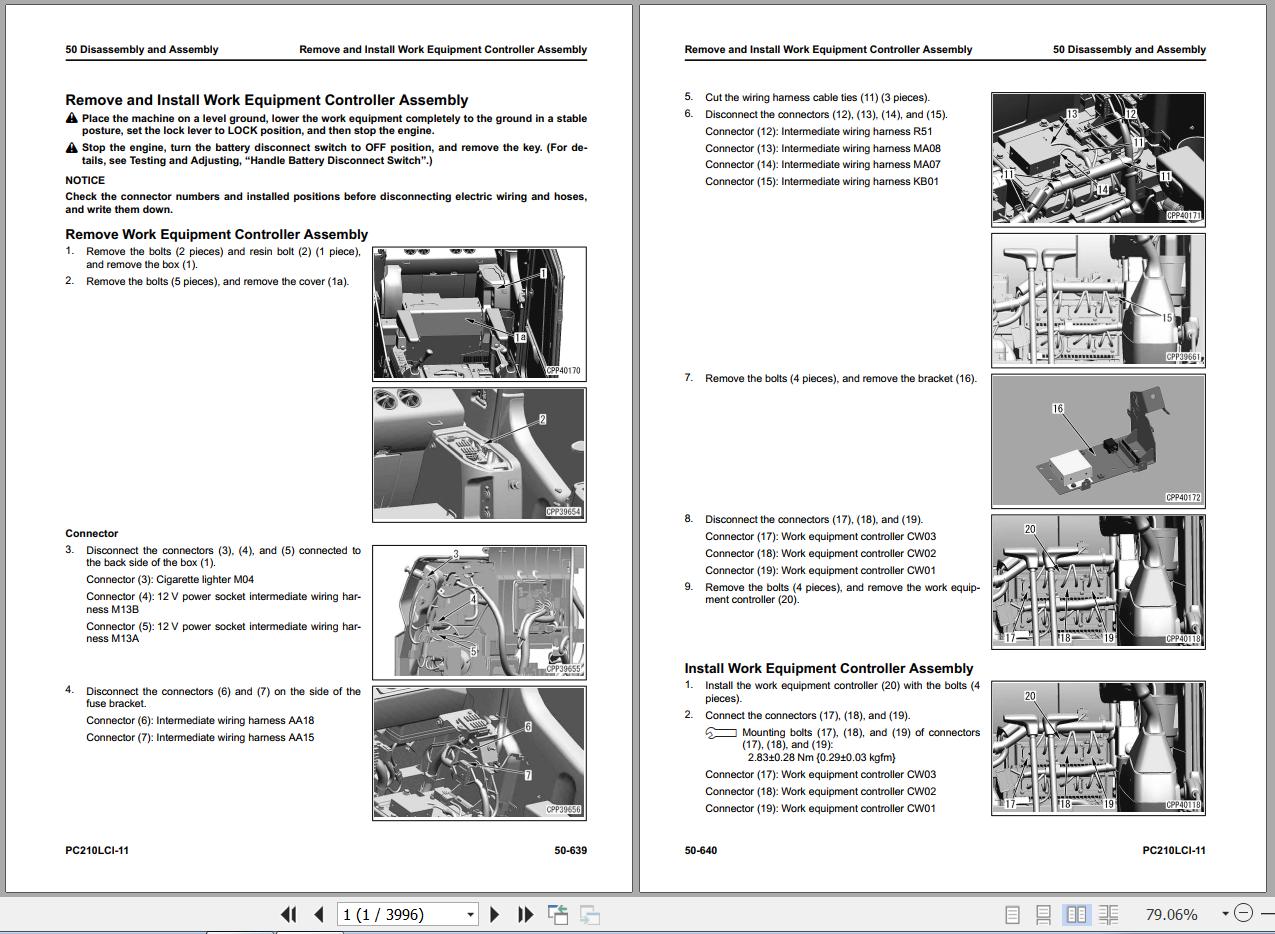
Task: Click the heading 'Remove and Install Work Equipment Controller Assembly'
Action: [x=267, y=100]
